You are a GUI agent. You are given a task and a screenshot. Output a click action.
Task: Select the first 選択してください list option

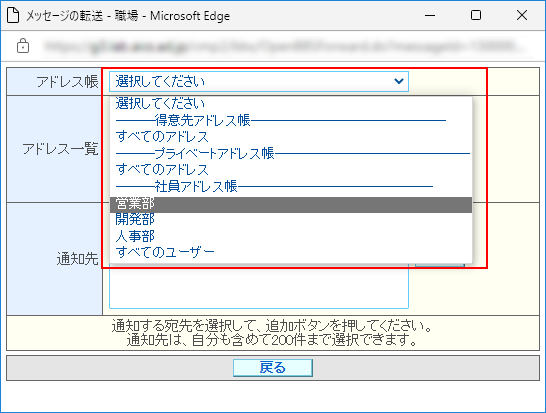click(x=291, y=103)
